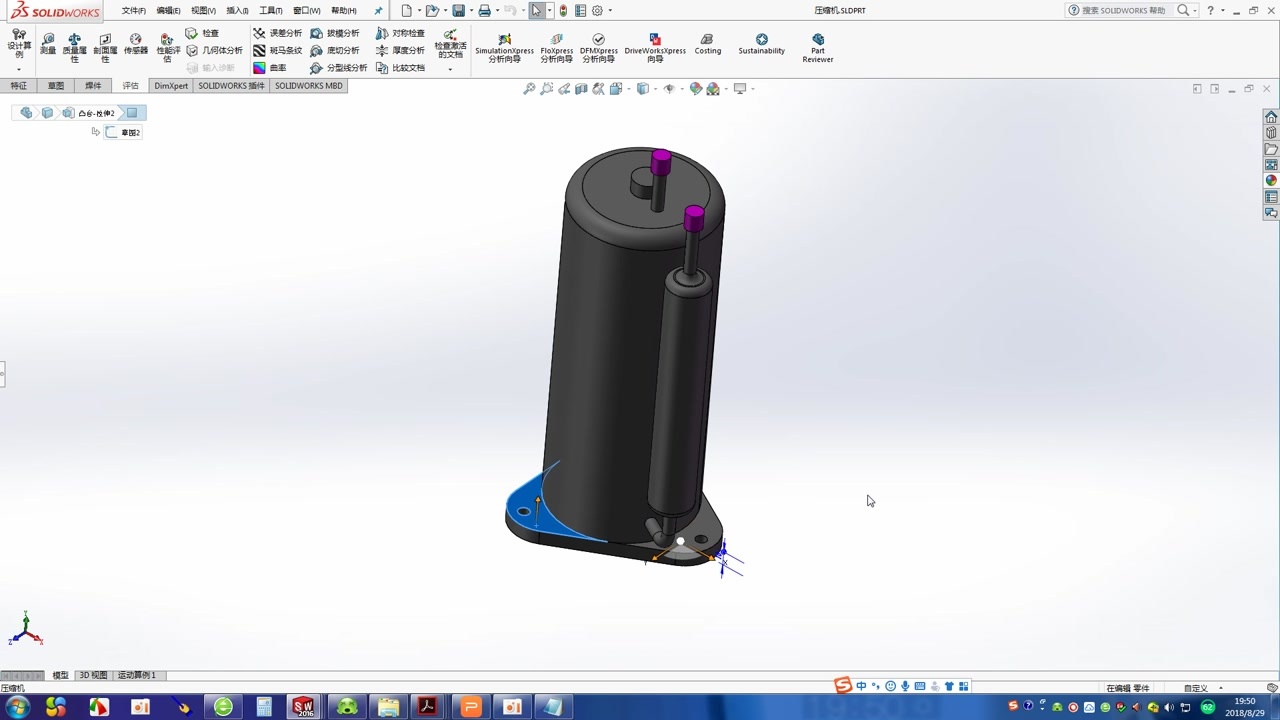Switch to the 模型 Model tab at bottom
Viewport: 1280px width, 720px height.
point(60,675)
